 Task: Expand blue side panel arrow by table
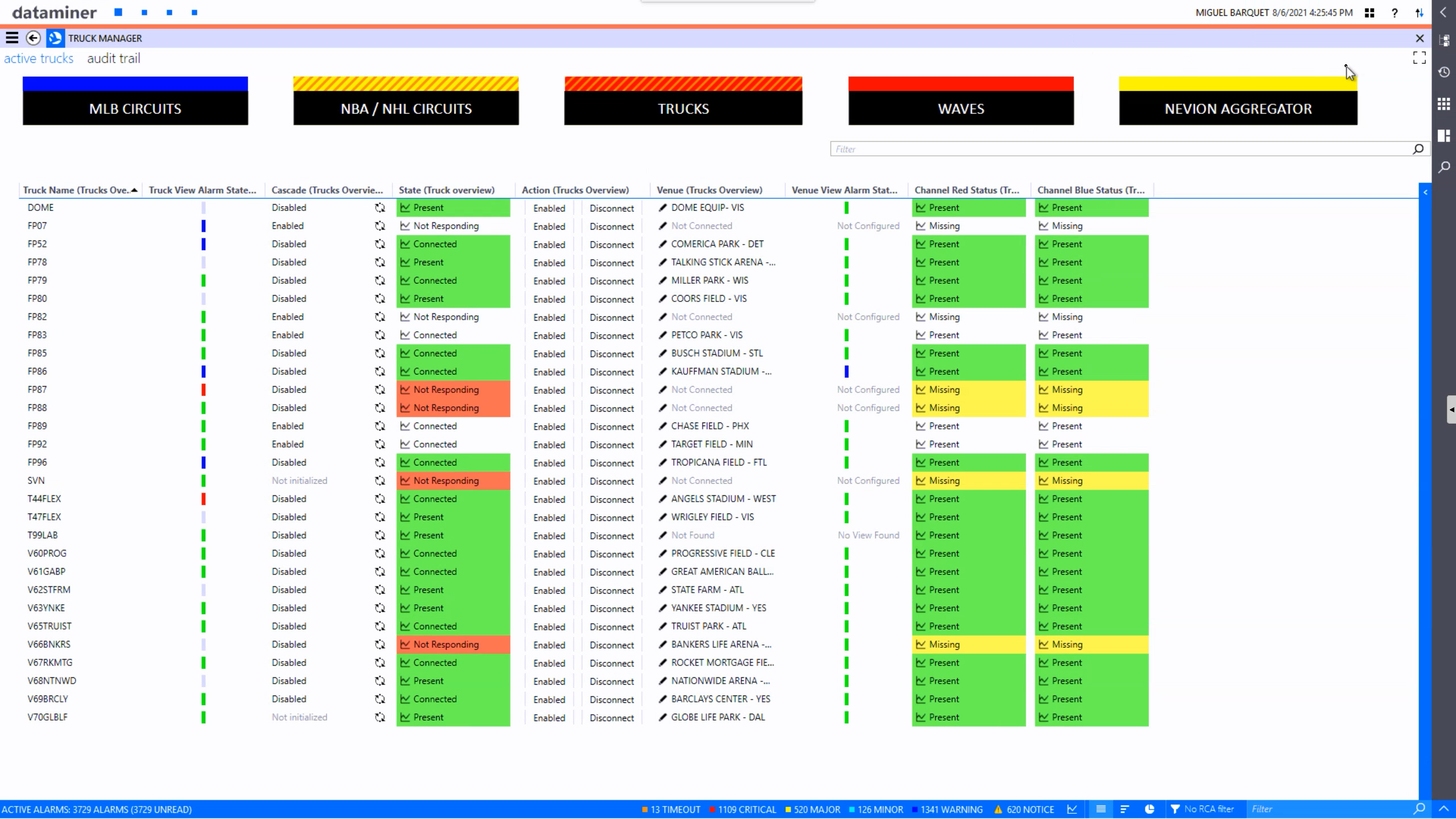(x=1425, y=192)
